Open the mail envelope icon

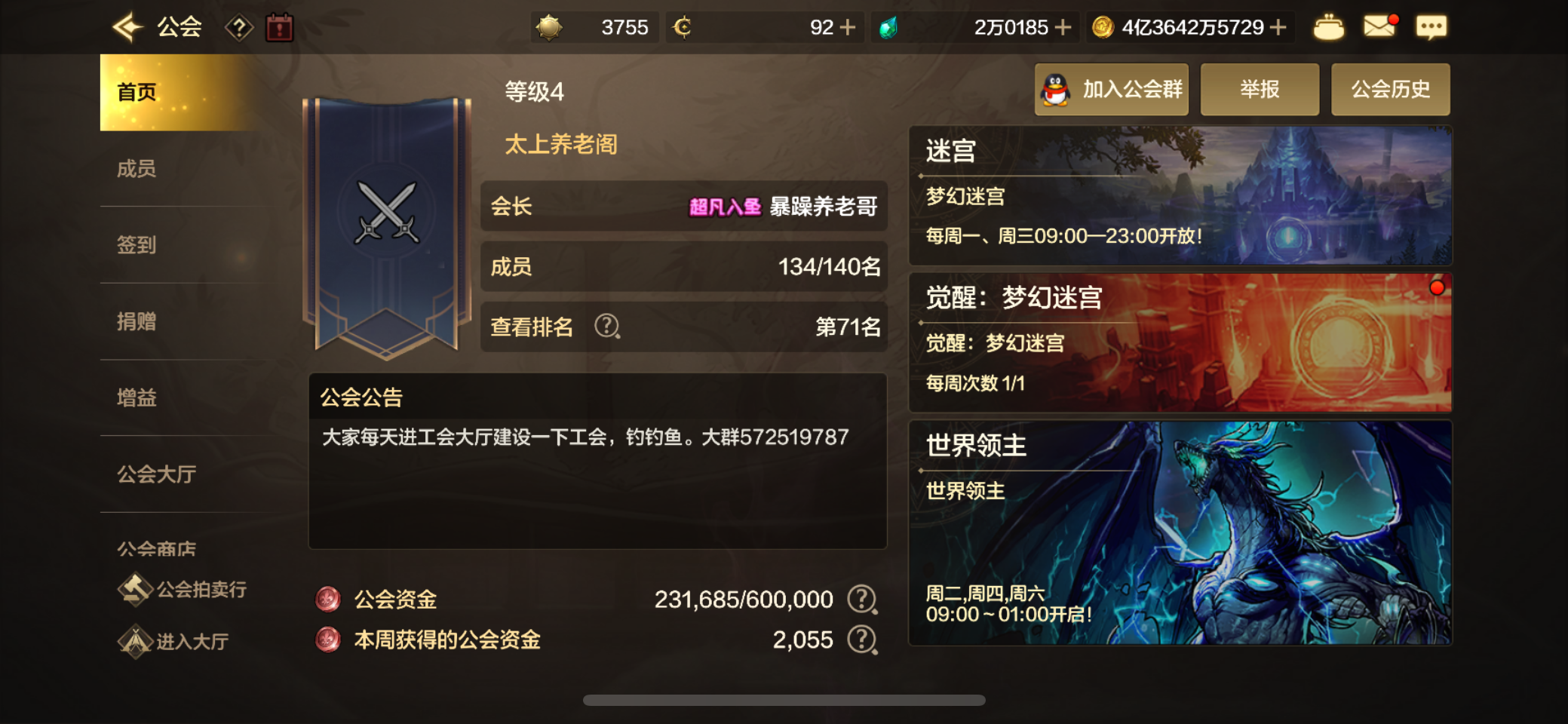[1379, 26]
